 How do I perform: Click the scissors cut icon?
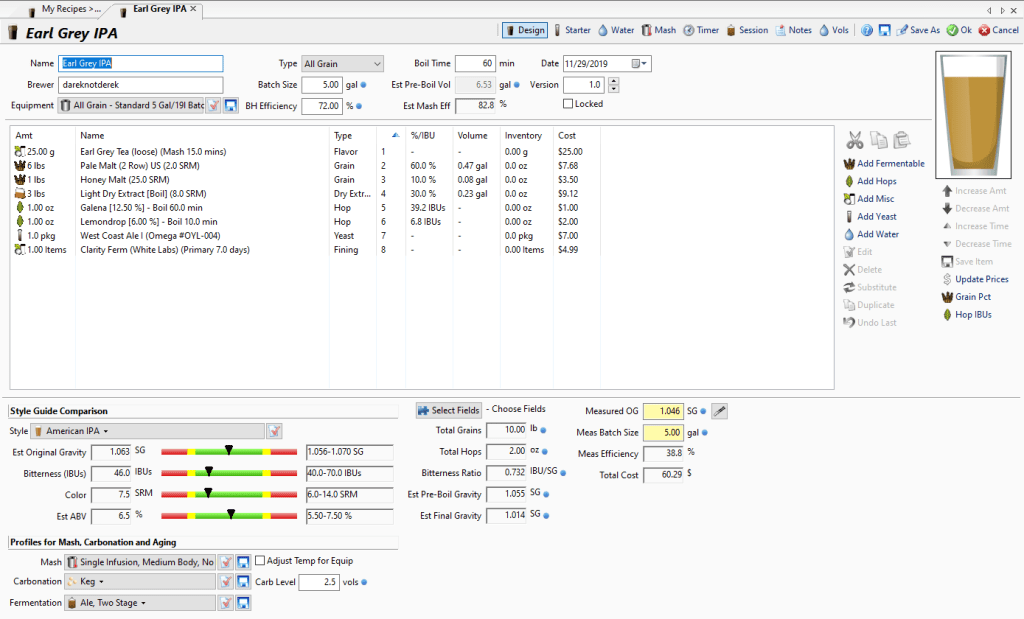[x=854, y=139]
